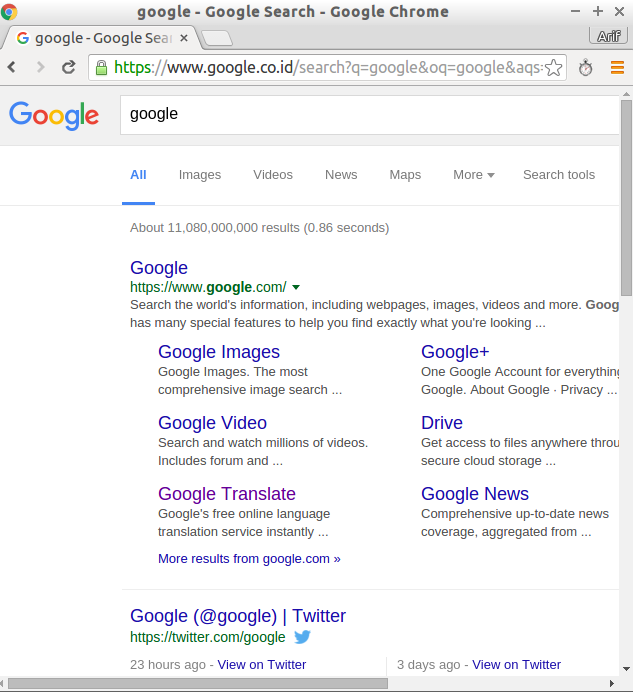Open a new tab with the blank tab button
This screenshot has width=633, height=692.
[x=216, y=38]
